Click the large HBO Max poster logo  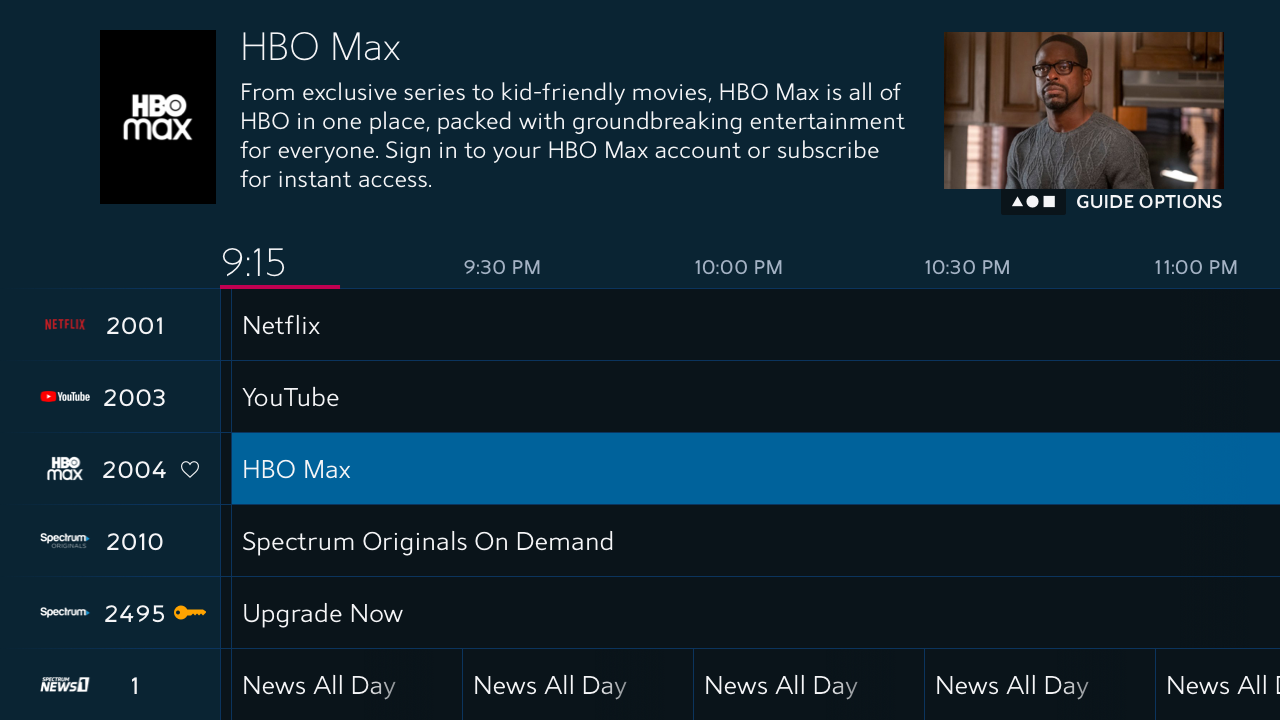pos(158,117)
